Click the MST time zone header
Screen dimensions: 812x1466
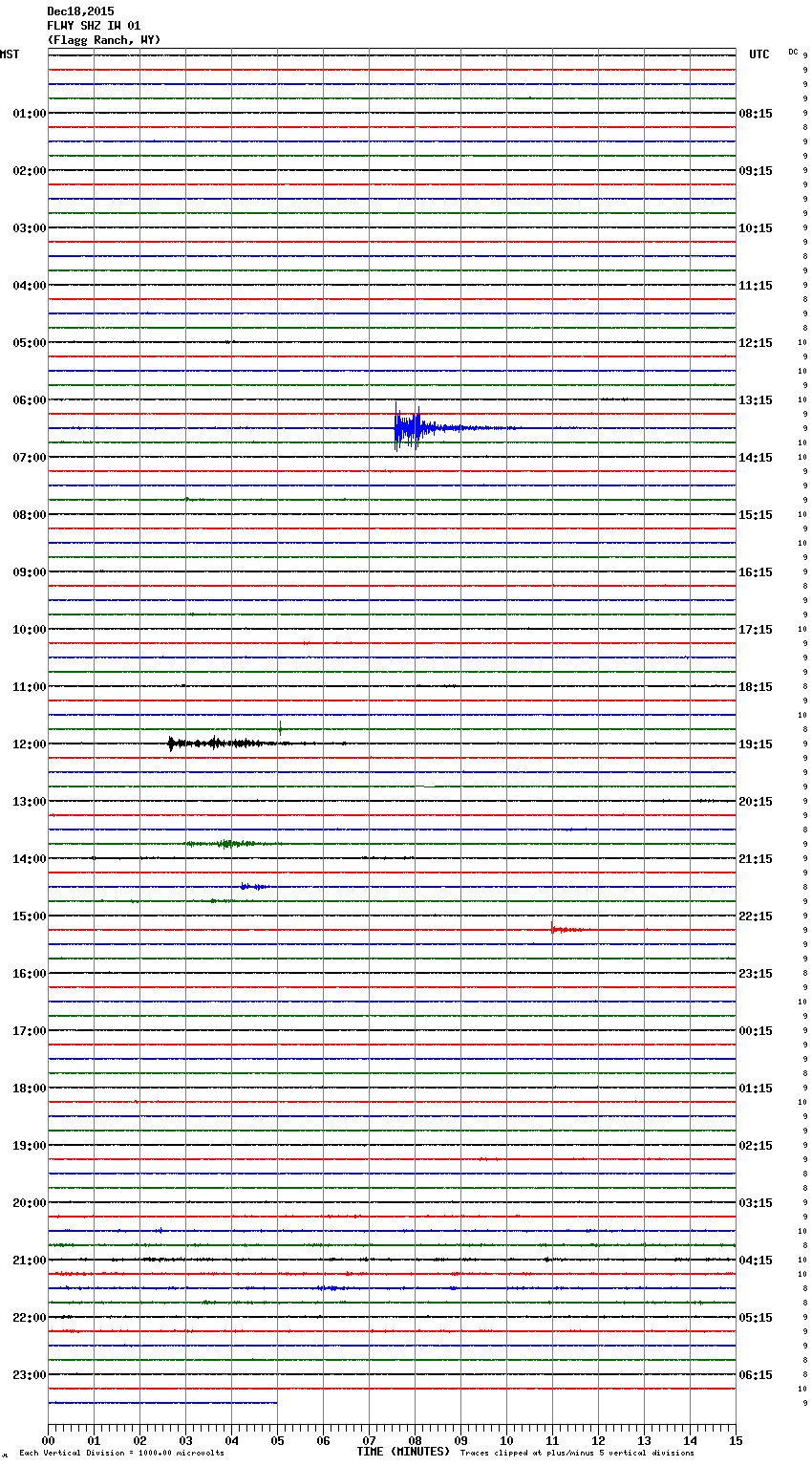point(10,54)
